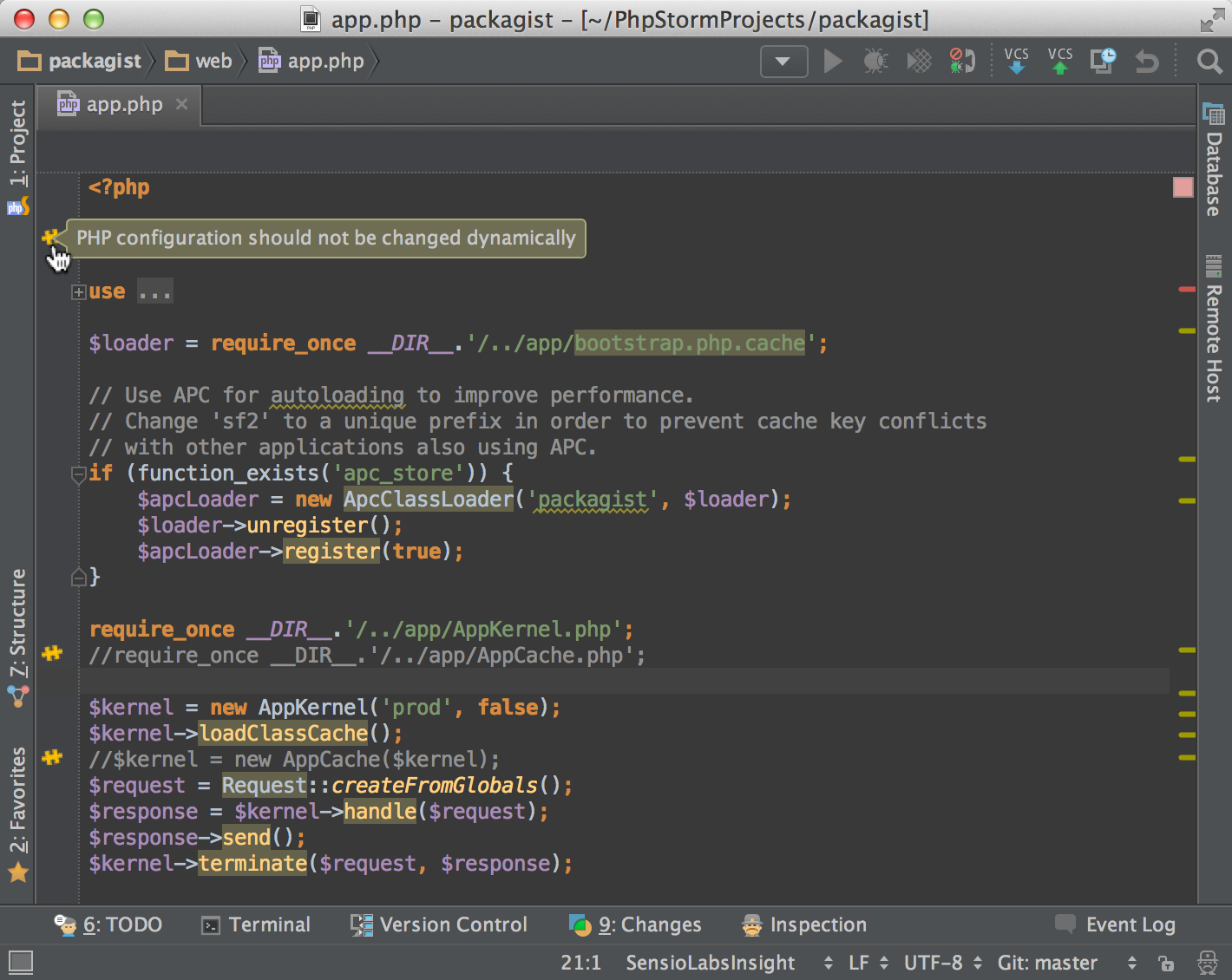Collapse the if function_exists block
This screenshot has height=980, width=1232.
point(78,474)
